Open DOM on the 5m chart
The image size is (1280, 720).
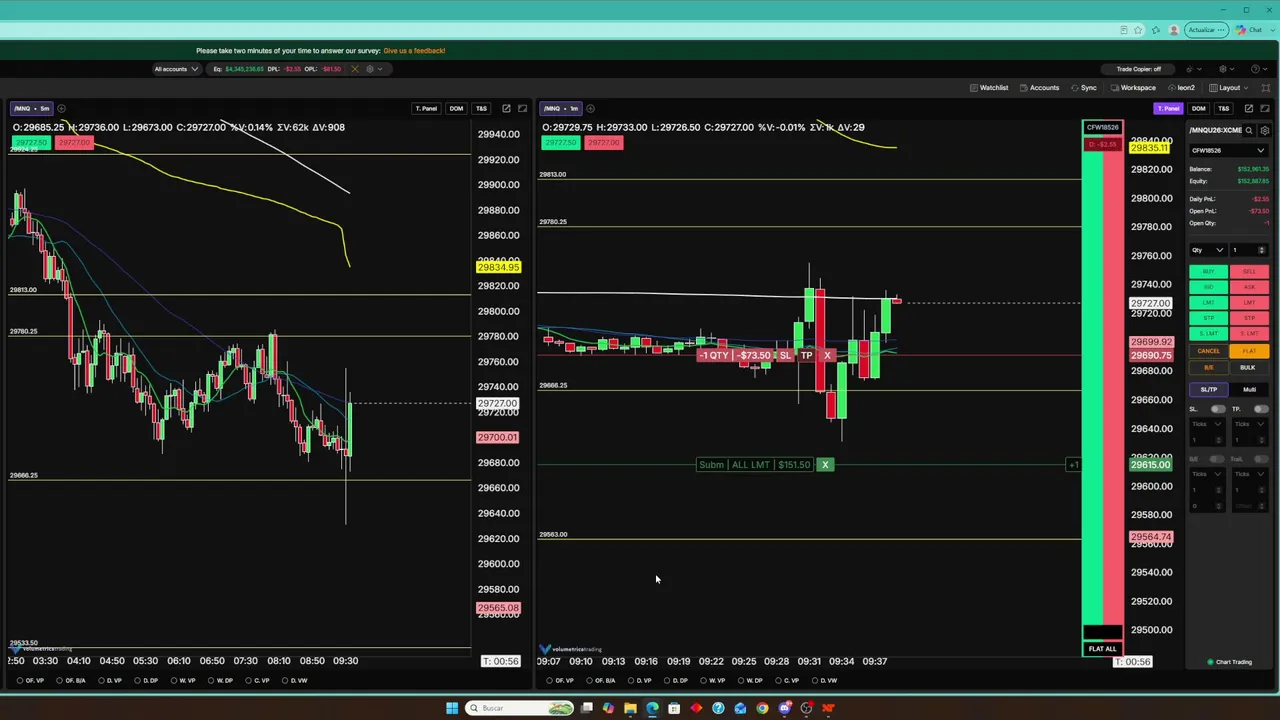pos(456,108)
